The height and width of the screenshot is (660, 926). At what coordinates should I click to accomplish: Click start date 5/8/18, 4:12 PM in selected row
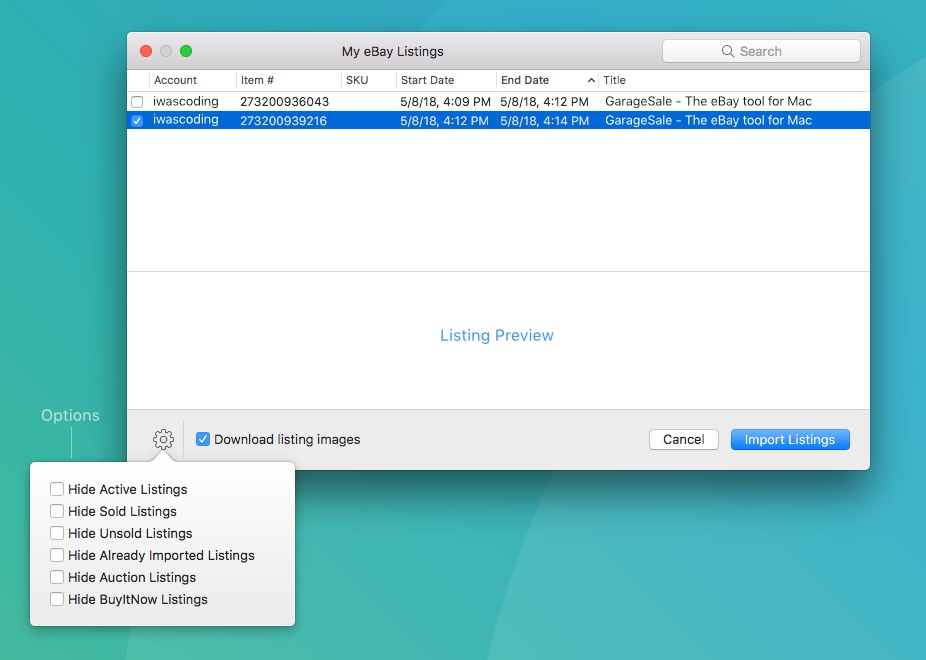click(x=444, y=120)
